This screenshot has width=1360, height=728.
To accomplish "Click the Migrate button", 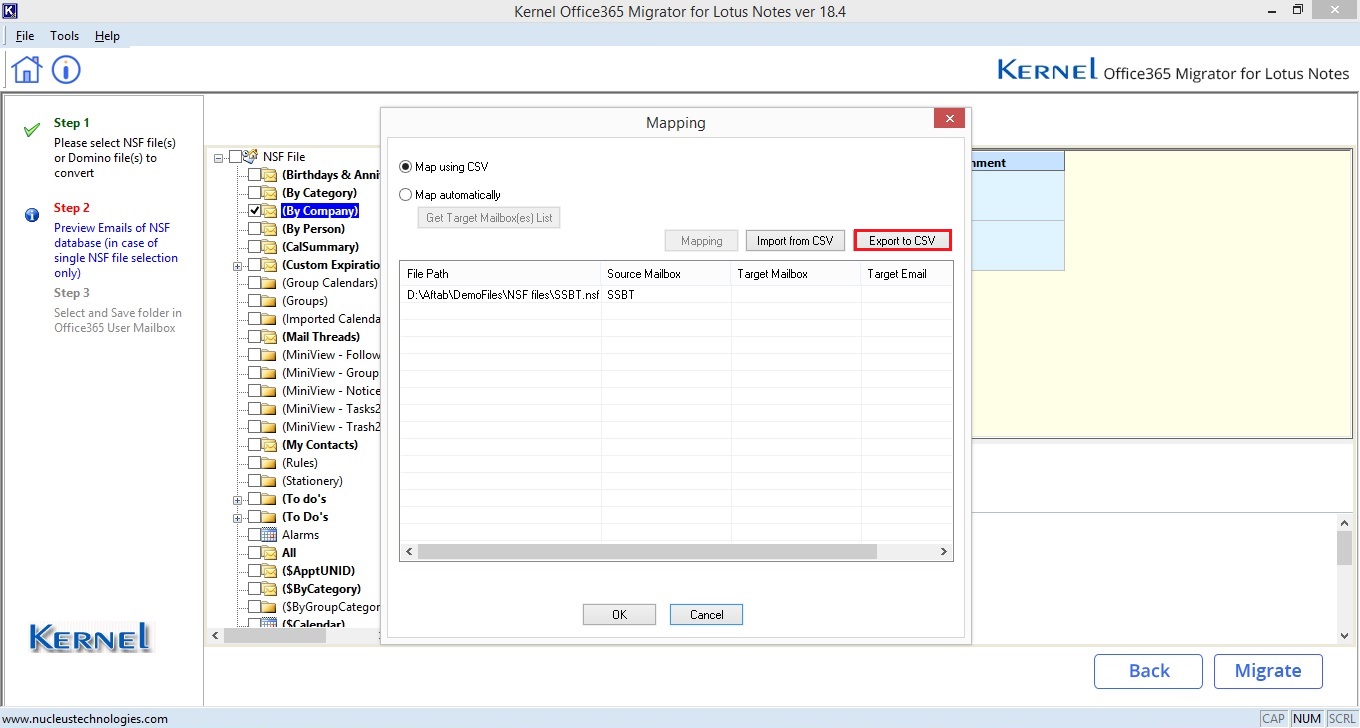I will click(1268, 671).
